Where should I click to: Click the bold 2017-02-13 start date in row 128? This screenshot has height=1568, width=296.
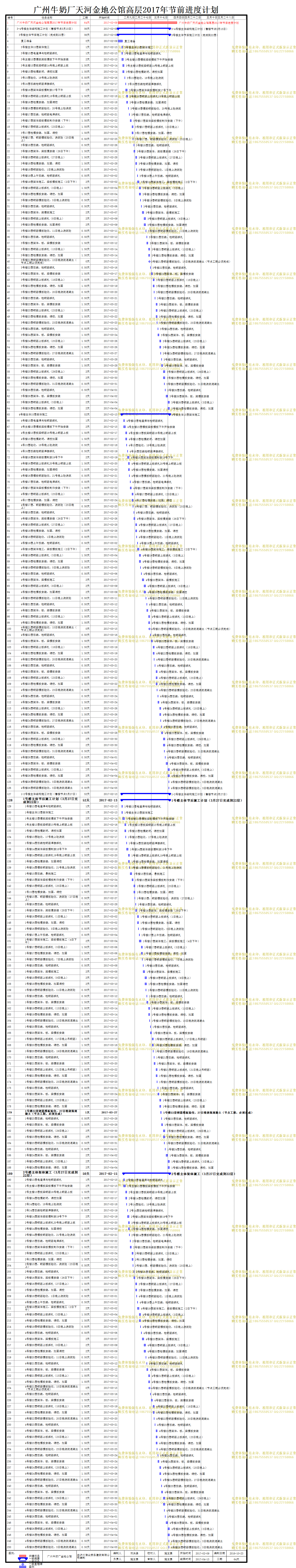(x=109, y=800)
